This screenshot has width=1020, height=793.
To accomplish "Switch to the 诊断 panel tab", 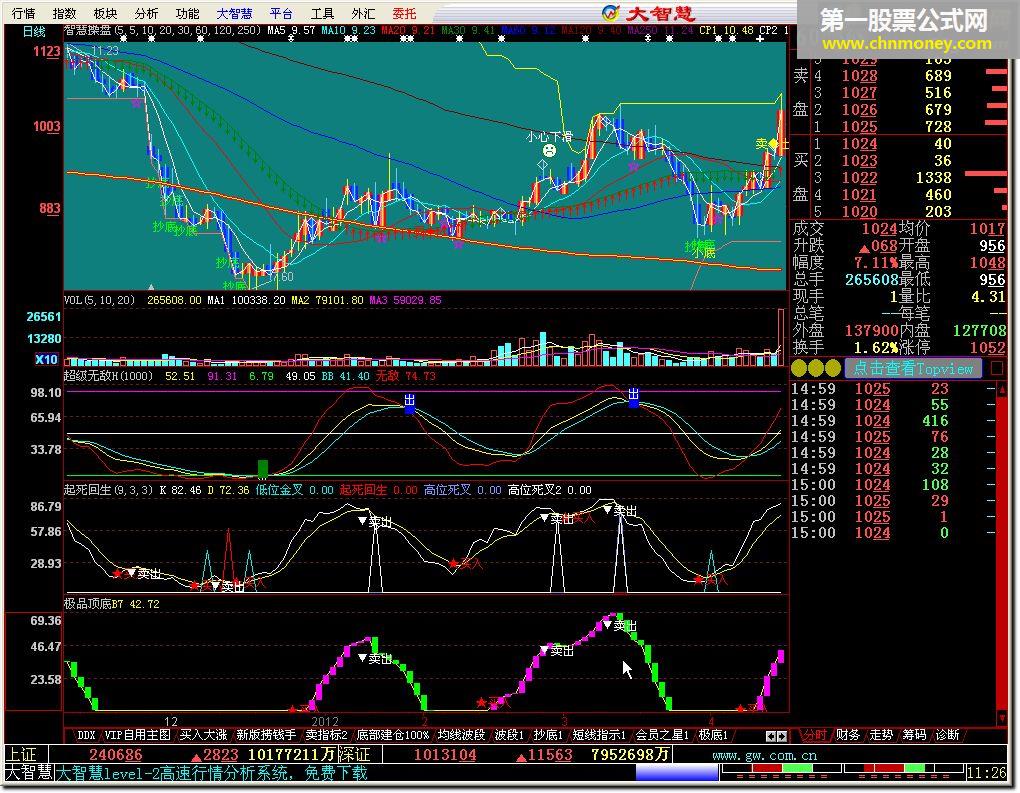I will pos(947,735).
